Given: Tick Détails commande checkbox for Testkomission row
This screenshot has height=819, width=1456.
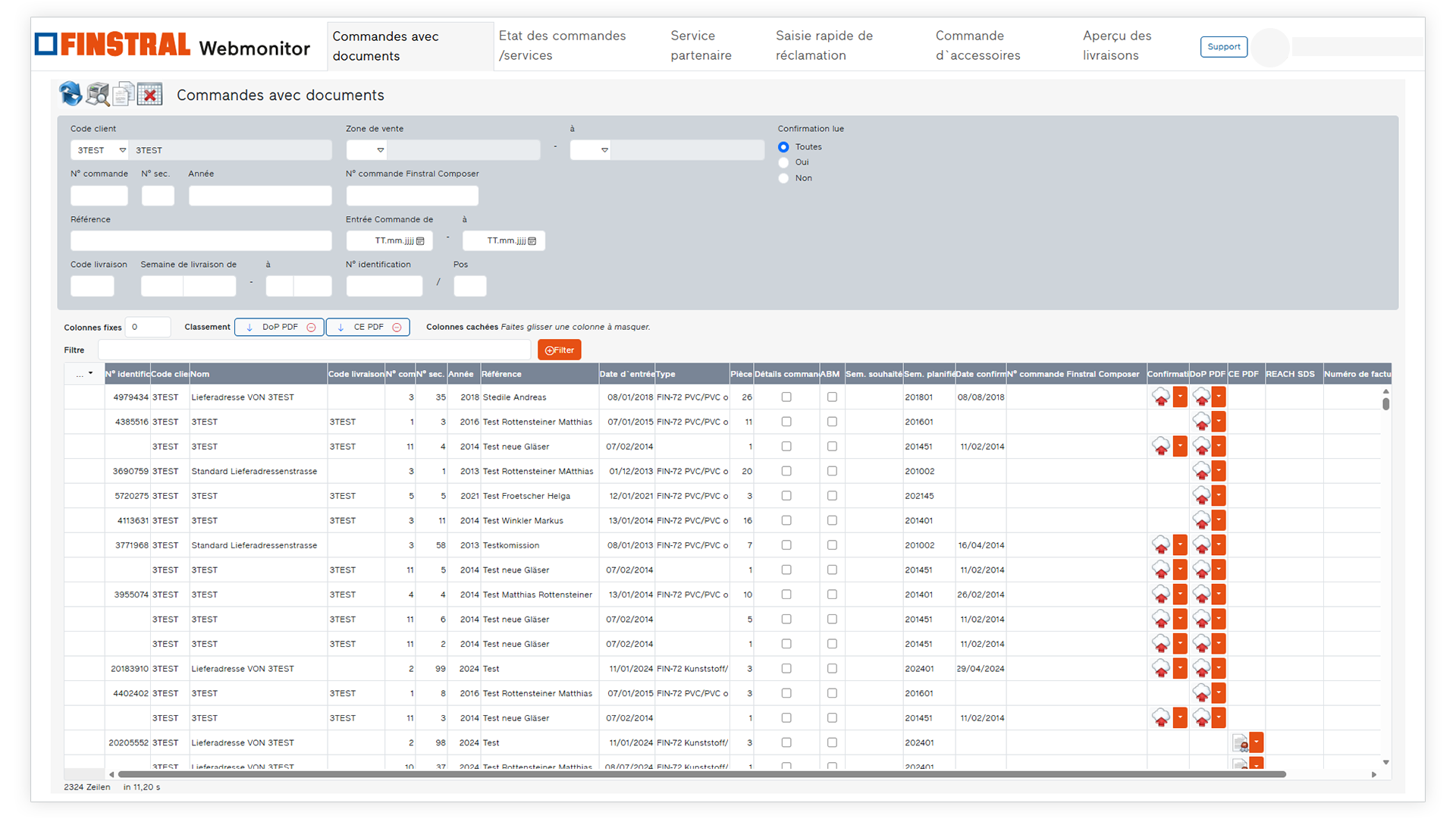Looking at the screenshot, I should (x=786, y=545).
